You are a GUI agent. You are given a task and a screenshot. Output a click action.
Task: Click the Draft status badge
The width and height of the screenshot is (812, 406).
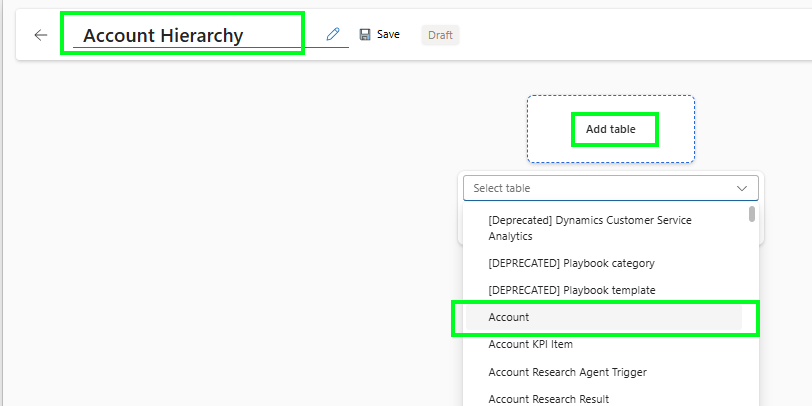[x=439, y=35]
